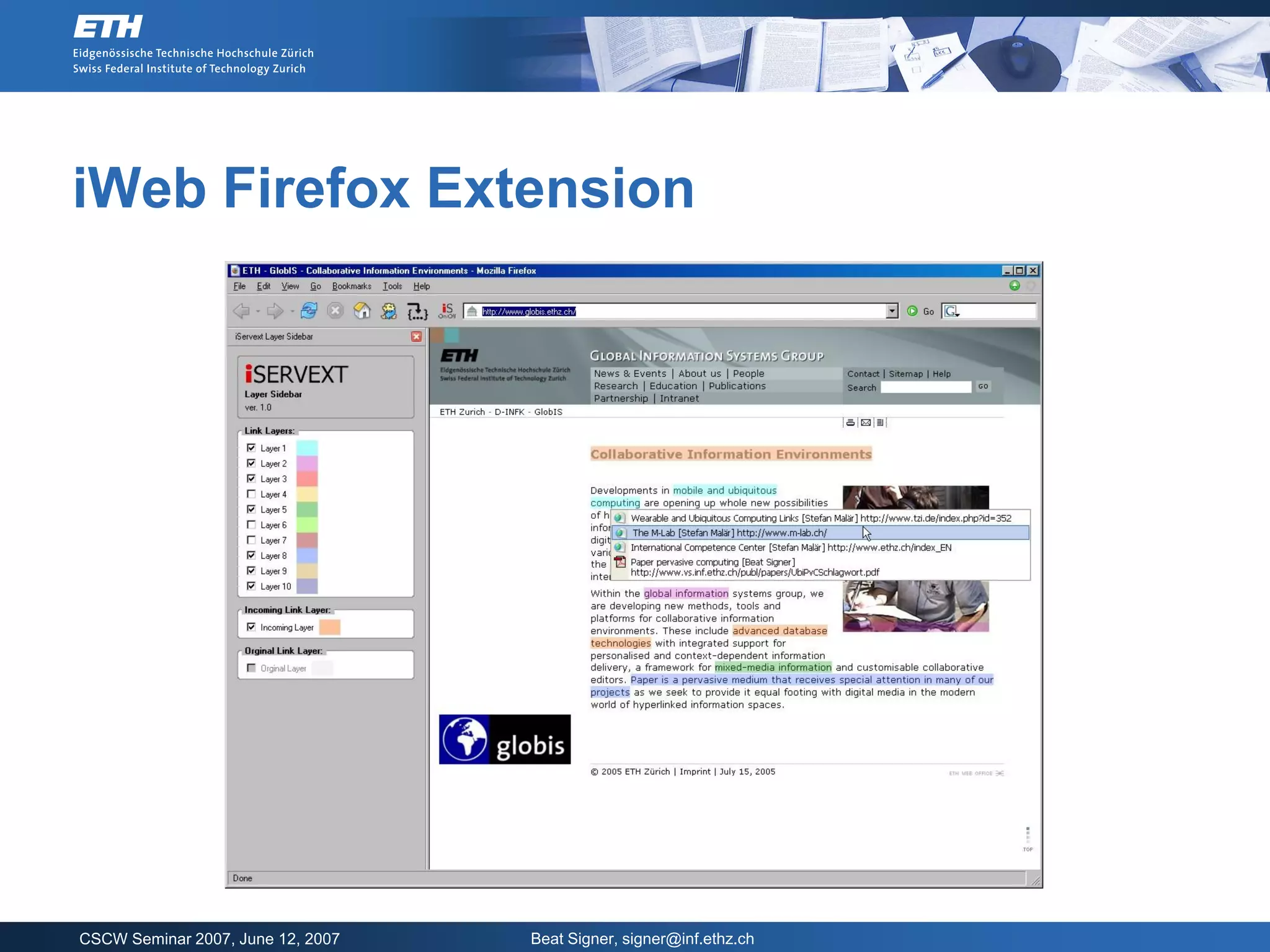Click the Publications navigation link
Screen dimensions: 1270x952
click(737, 386)
